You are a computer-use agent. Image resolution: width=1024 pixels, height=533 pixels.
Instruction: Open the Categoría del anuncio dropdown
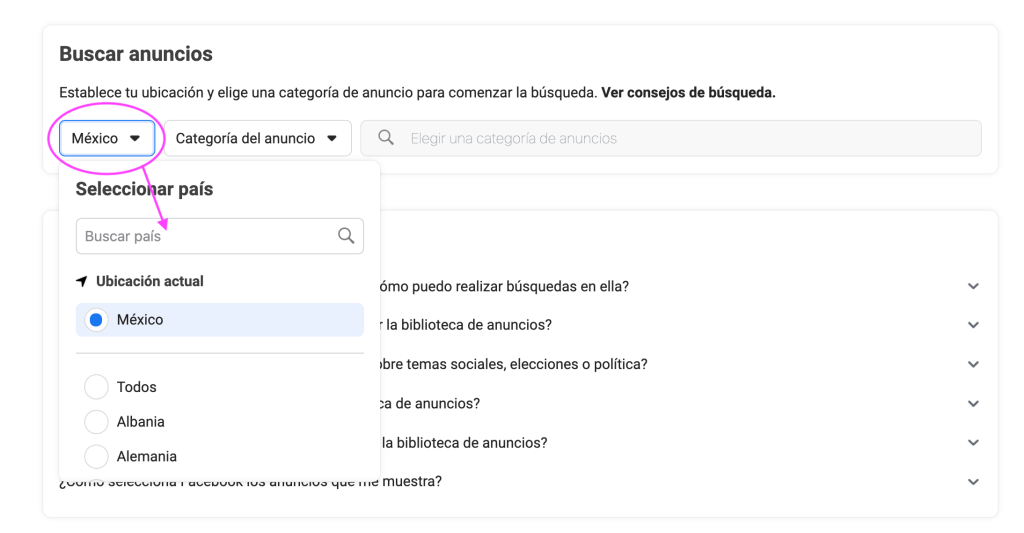tap(257, 138)
